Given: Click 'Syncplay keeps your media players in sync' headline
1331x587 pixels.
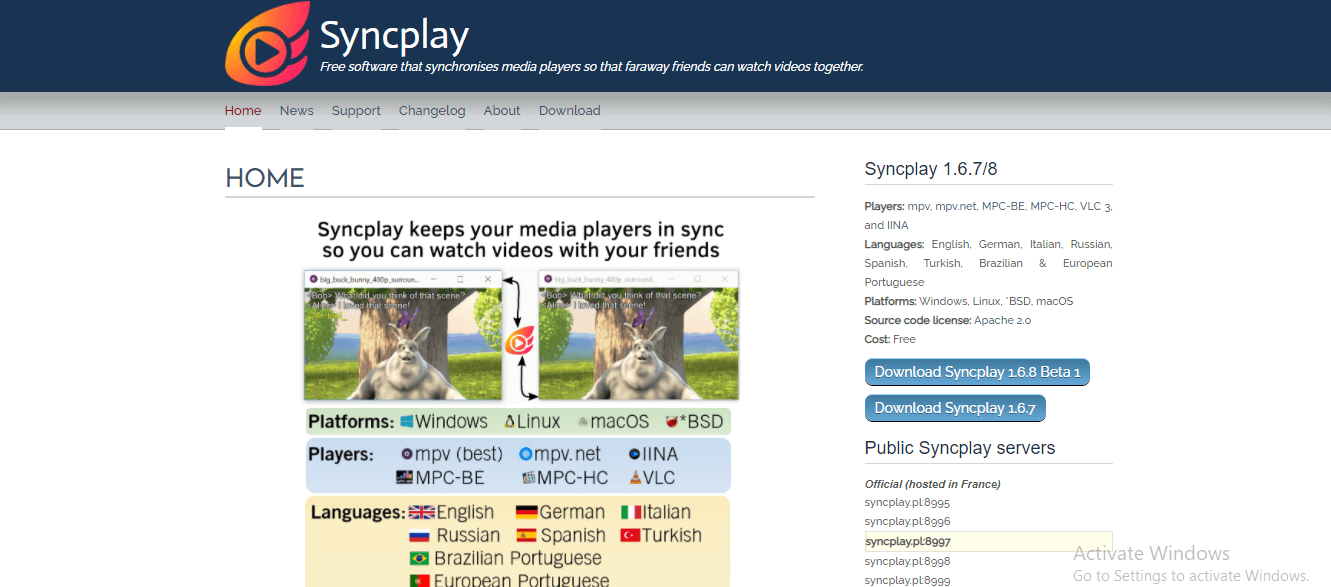Looking at the screenshot, I should tap(520, 229).
